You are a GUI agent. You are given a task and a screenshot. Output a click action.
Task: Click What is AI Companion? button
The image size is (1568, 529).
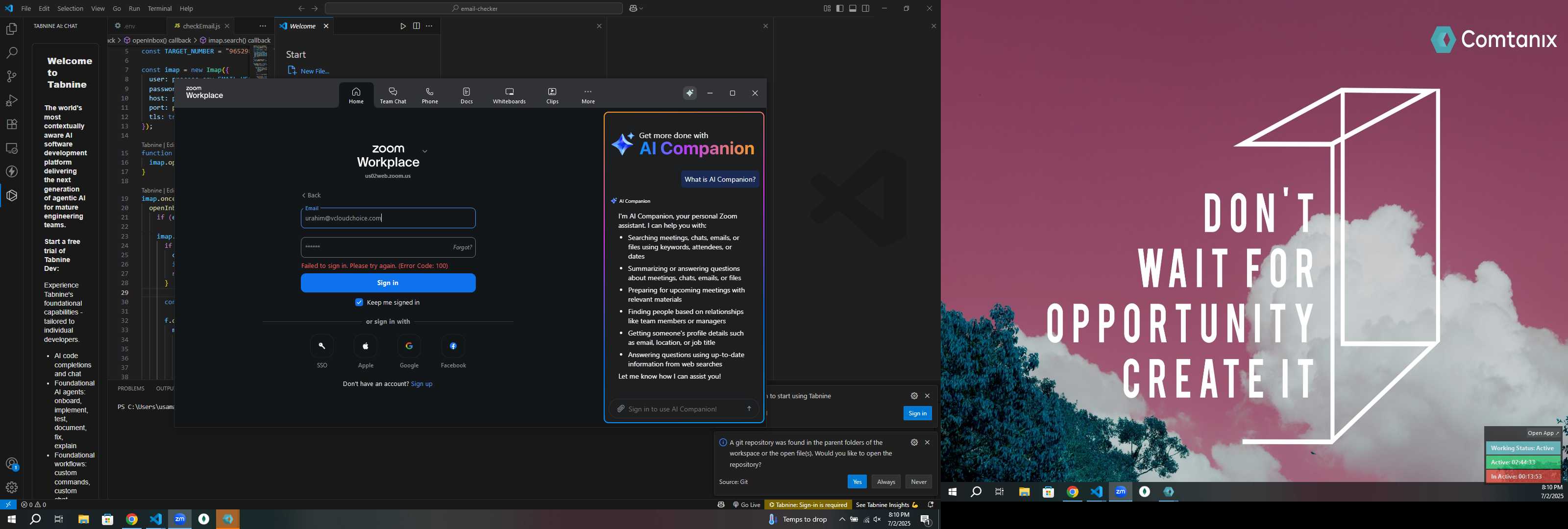coord(719,180)
